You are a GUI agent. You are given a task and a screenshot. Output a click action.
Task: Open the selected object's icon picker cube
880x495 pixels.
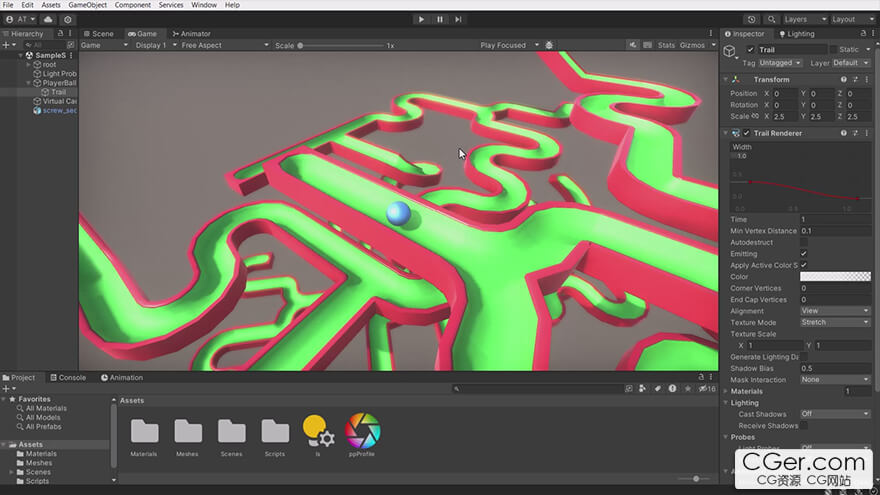pos(729,51)
